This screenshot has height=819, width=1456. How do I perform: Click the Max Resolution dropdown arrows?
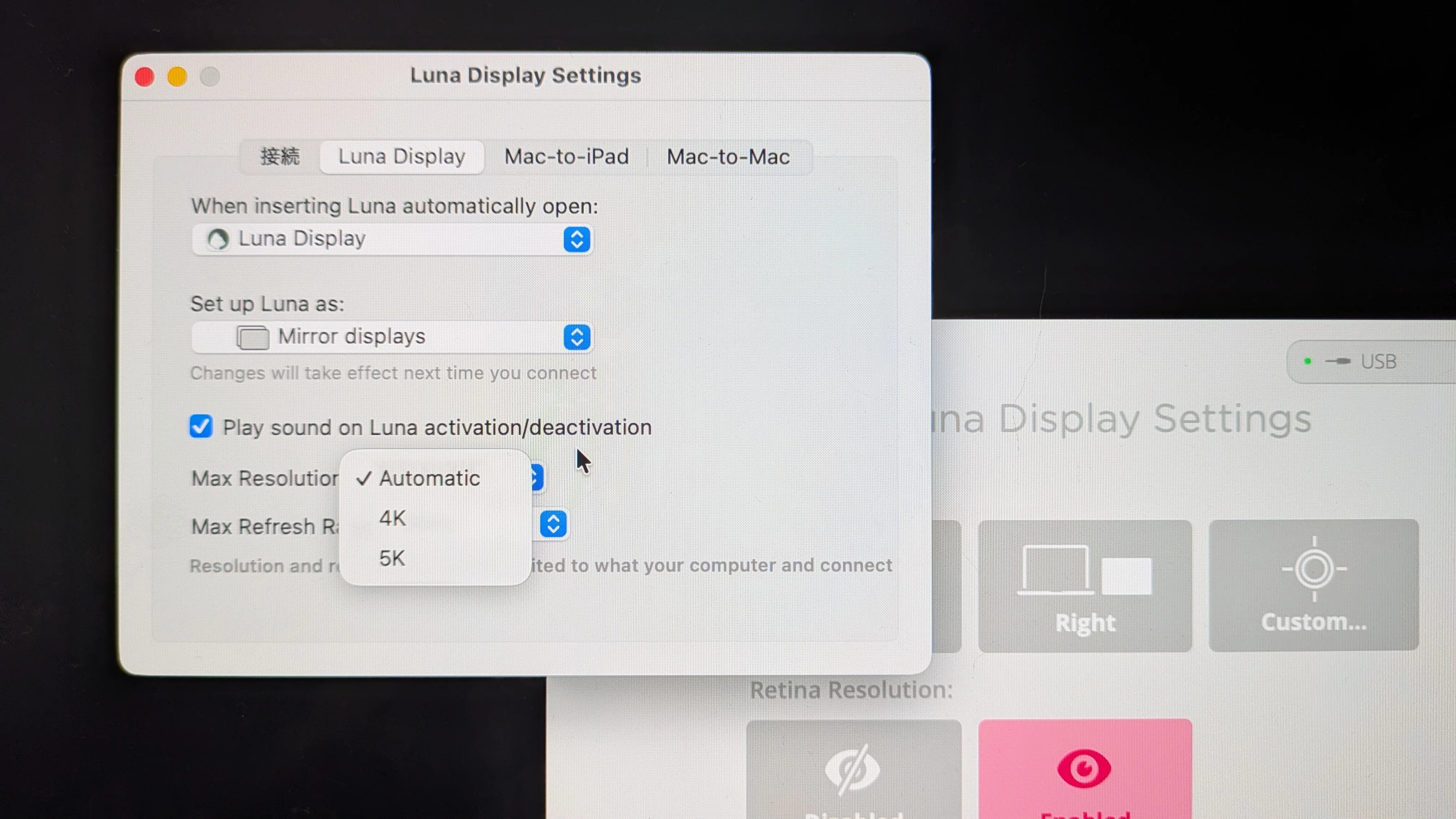pos(537,478)
